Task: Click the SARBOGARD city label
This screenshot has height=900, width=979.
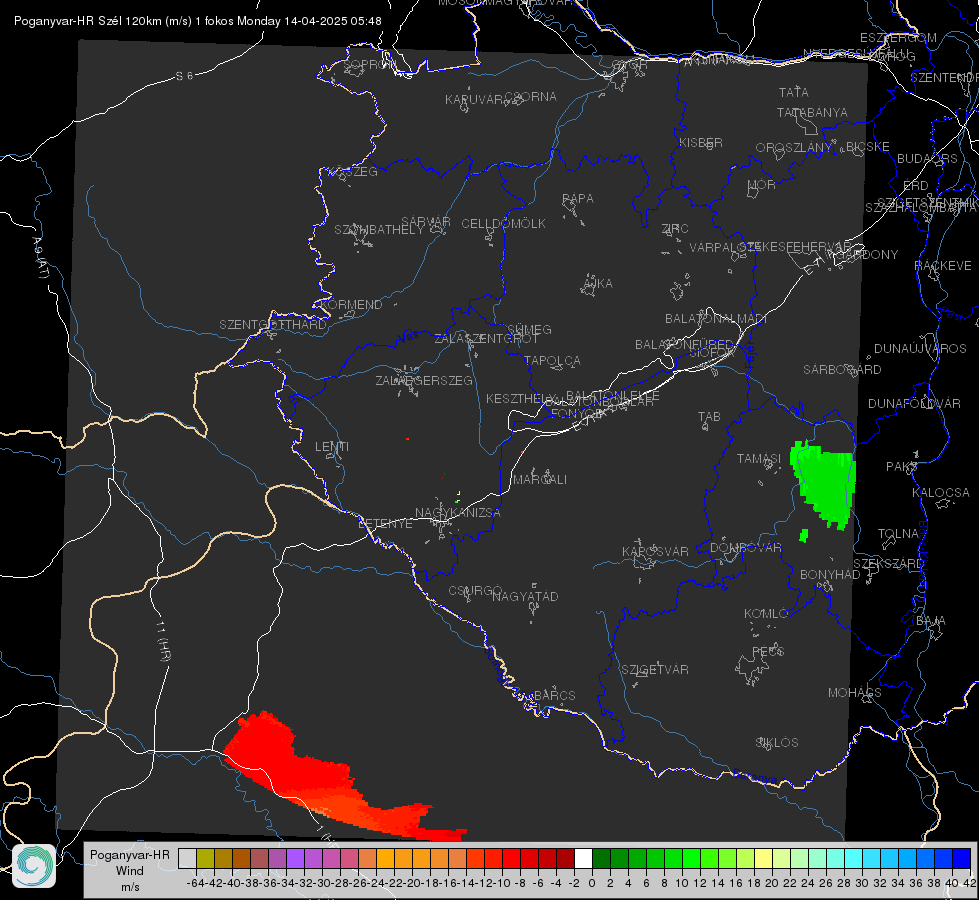Action: (842, 370)
